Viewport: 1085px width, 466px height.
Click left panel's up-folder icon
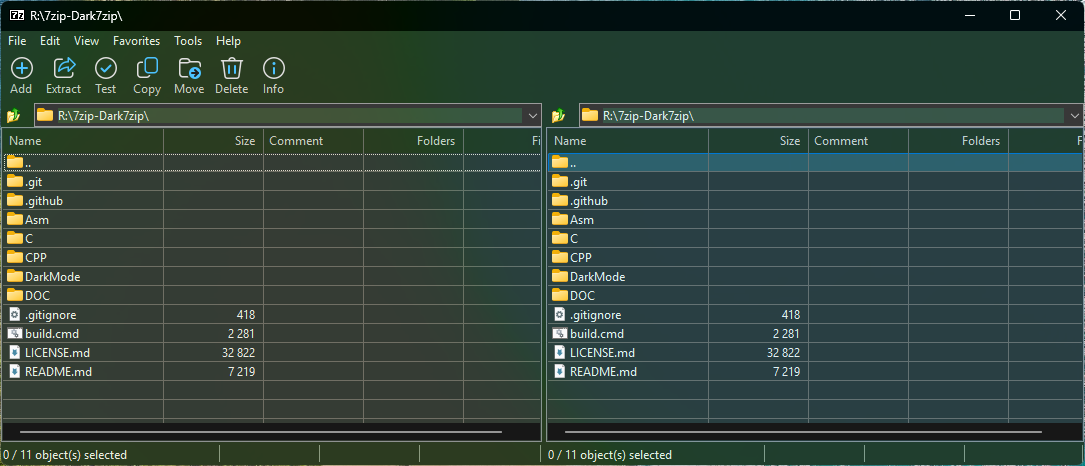click(14, 115)
